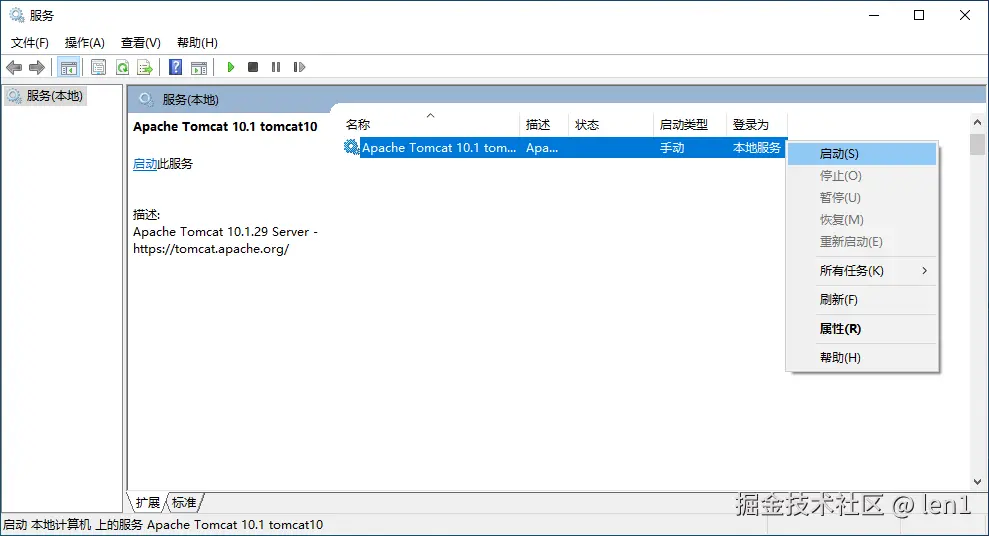Choose 帮助(H) in the context menu
Viewport: 989px width, 536px height.
pyautogui.click(x=862, y=358)
